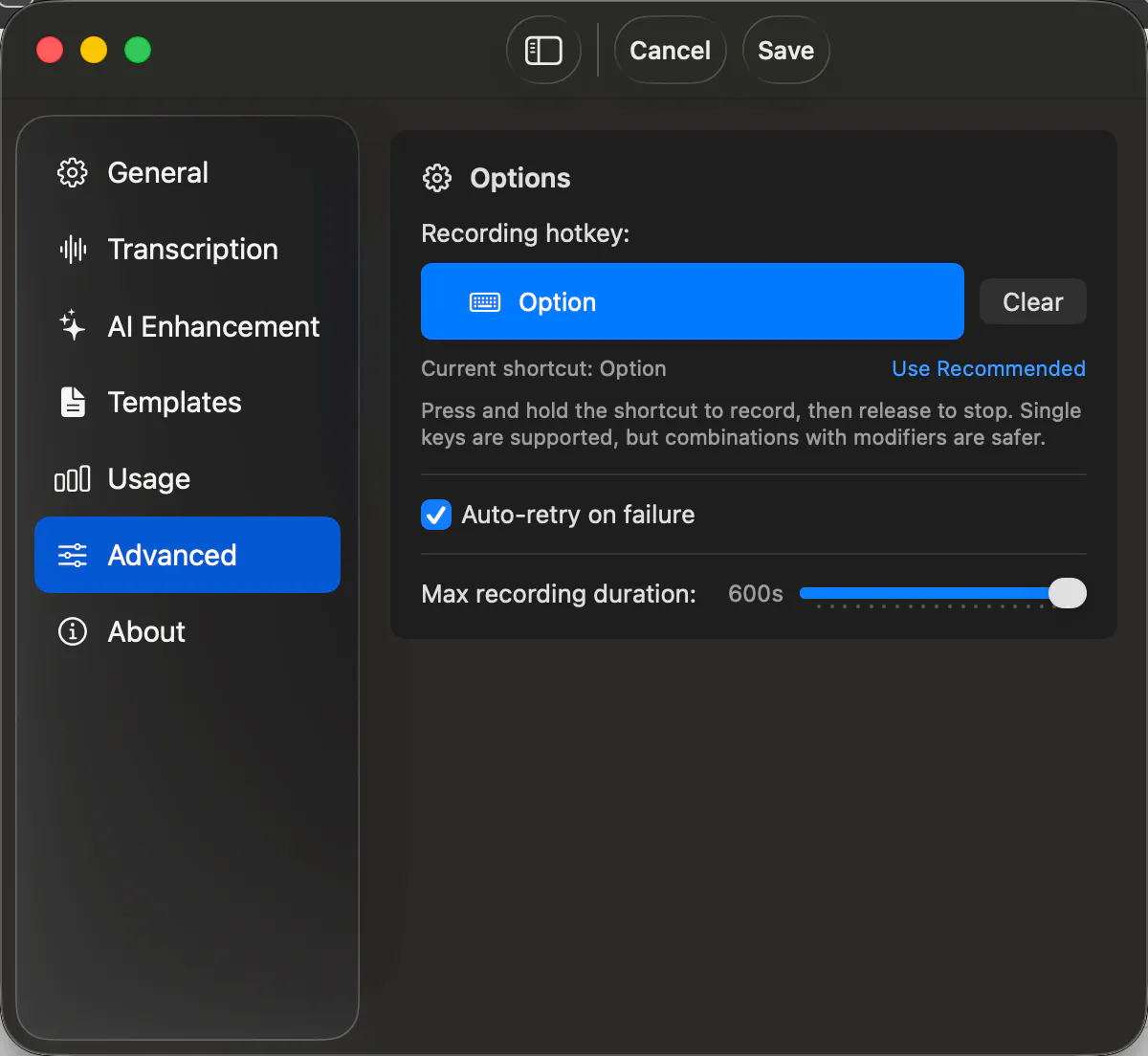Uncheck Auto-retry on failure
Screen dimensions: 1148x1056
click(436, 515)
